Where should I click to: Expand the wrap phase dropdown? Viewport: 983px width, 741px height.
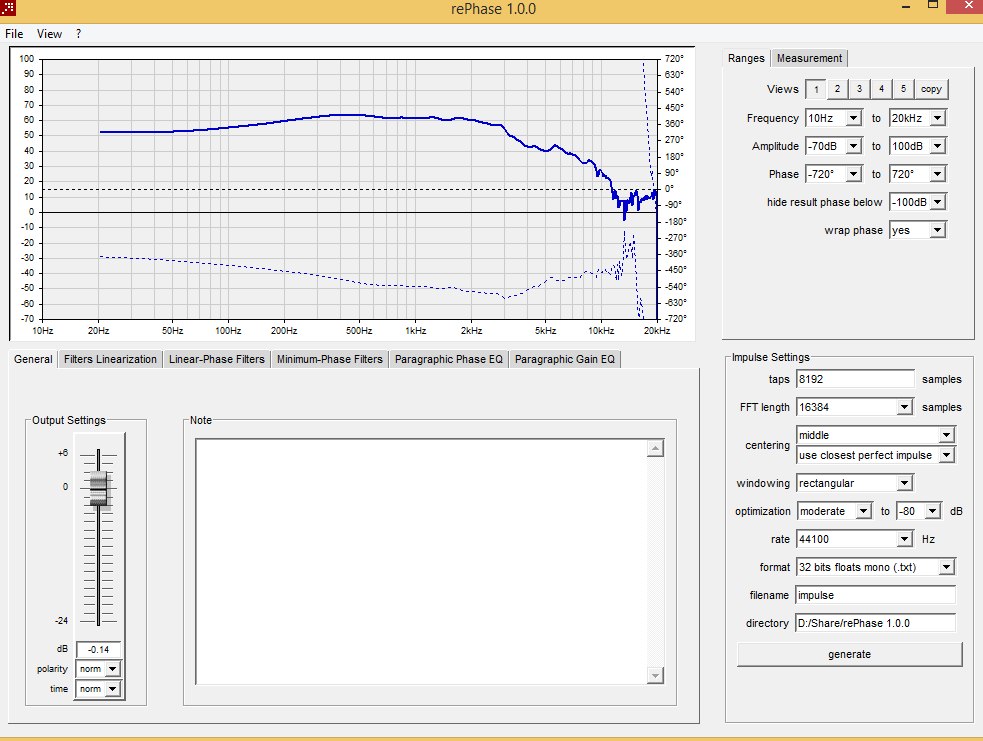click(937, 230)
